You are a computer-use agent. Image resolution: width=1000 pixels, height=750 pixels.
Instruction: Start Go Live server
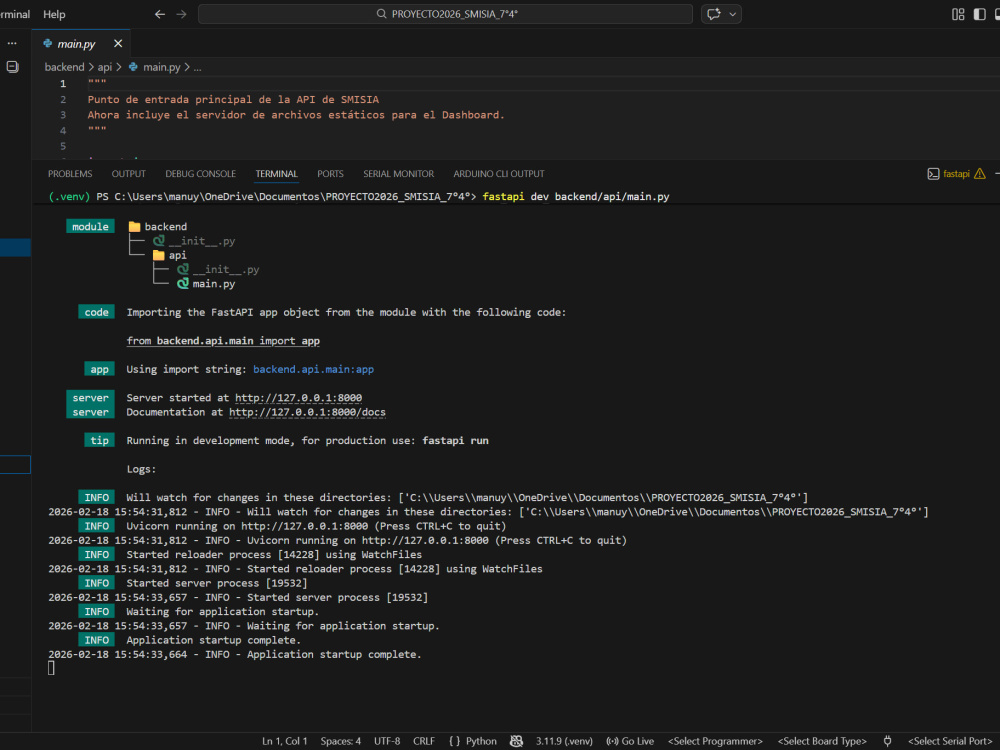630,741
